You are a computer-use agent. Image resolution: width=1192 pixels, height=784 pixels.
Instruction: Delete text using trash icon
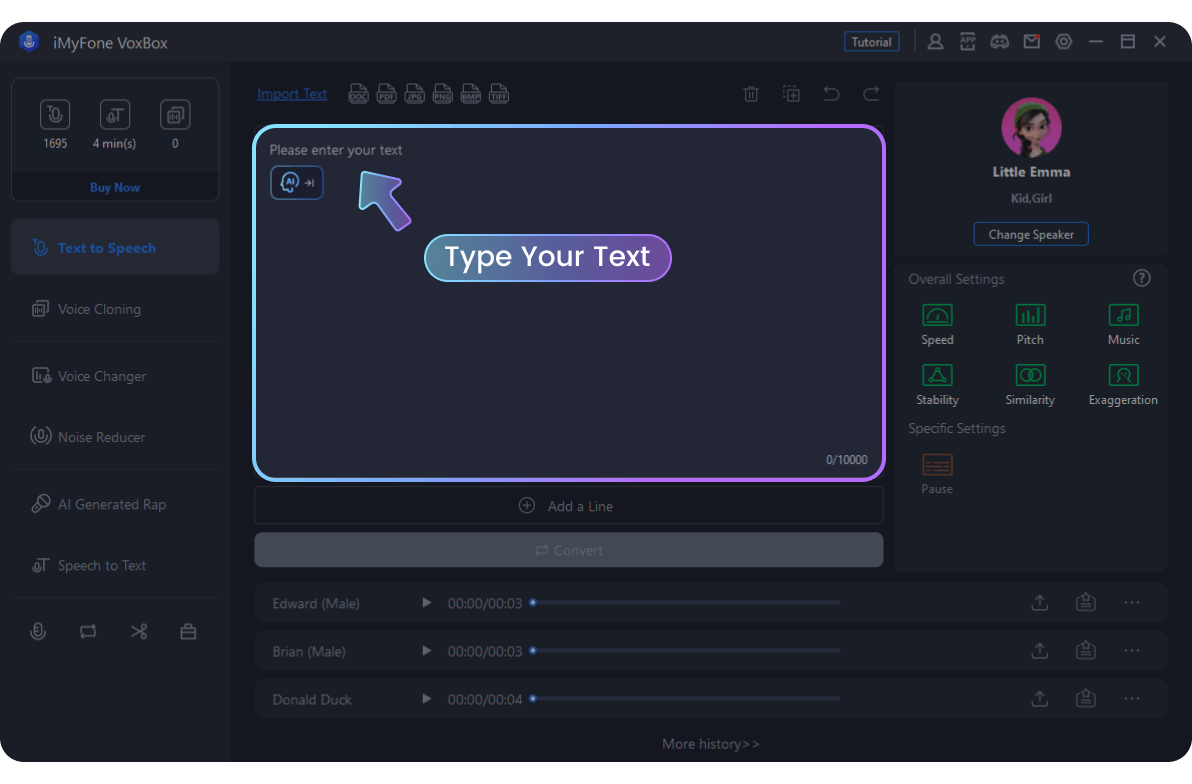coord(751,94)
